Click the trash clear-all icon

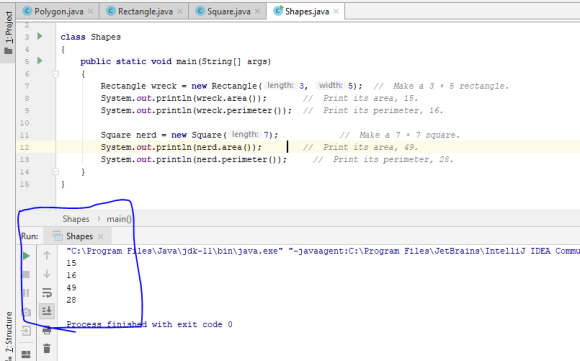(47, 348)
